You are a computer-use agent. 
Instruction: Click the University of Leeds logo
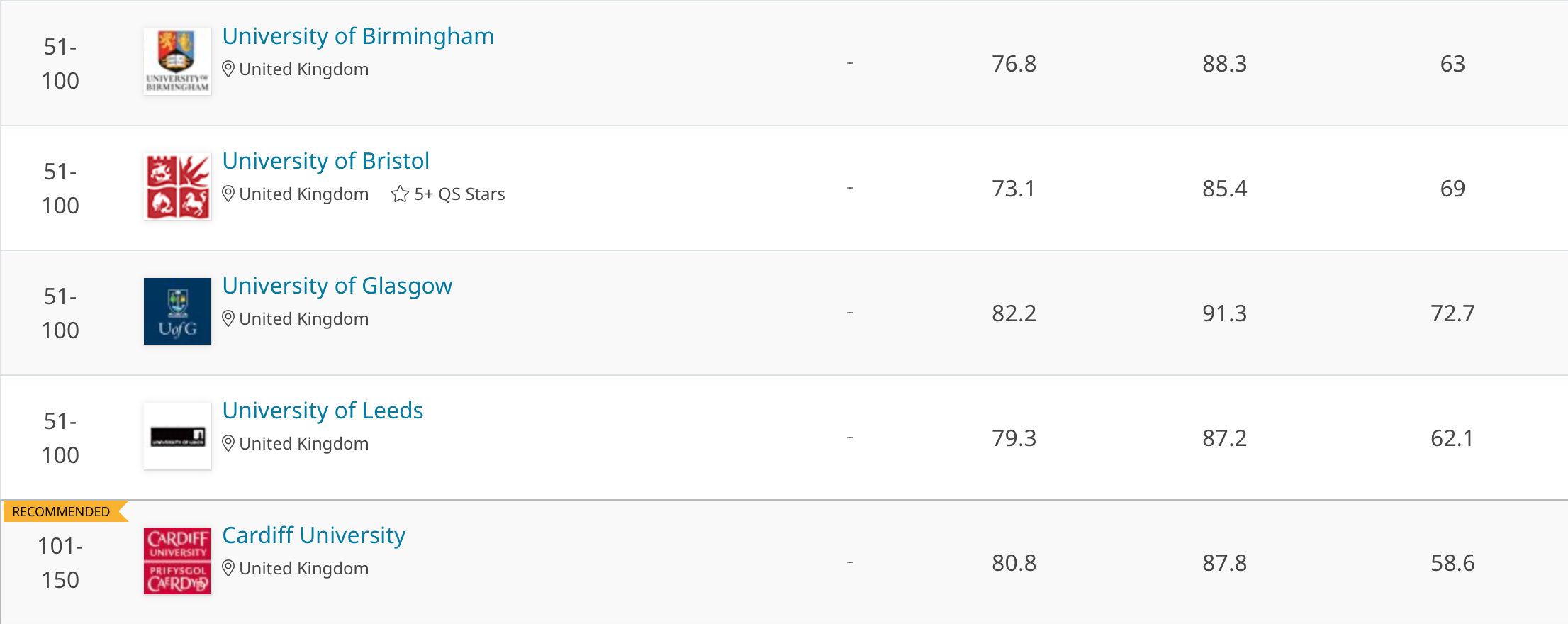coord(177,436)
